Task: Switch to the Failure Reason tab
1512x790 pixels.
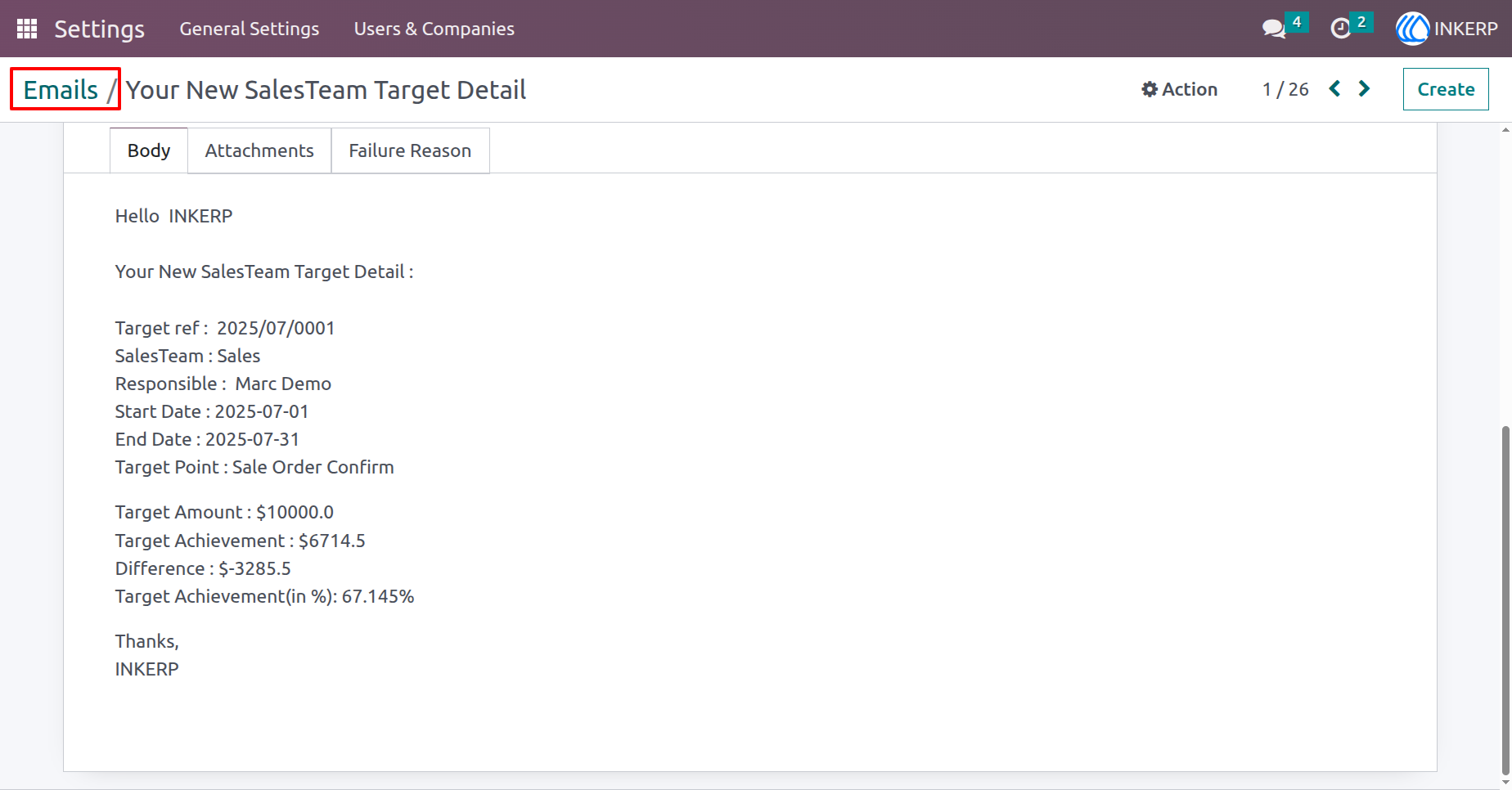Action: click(410, 150)
